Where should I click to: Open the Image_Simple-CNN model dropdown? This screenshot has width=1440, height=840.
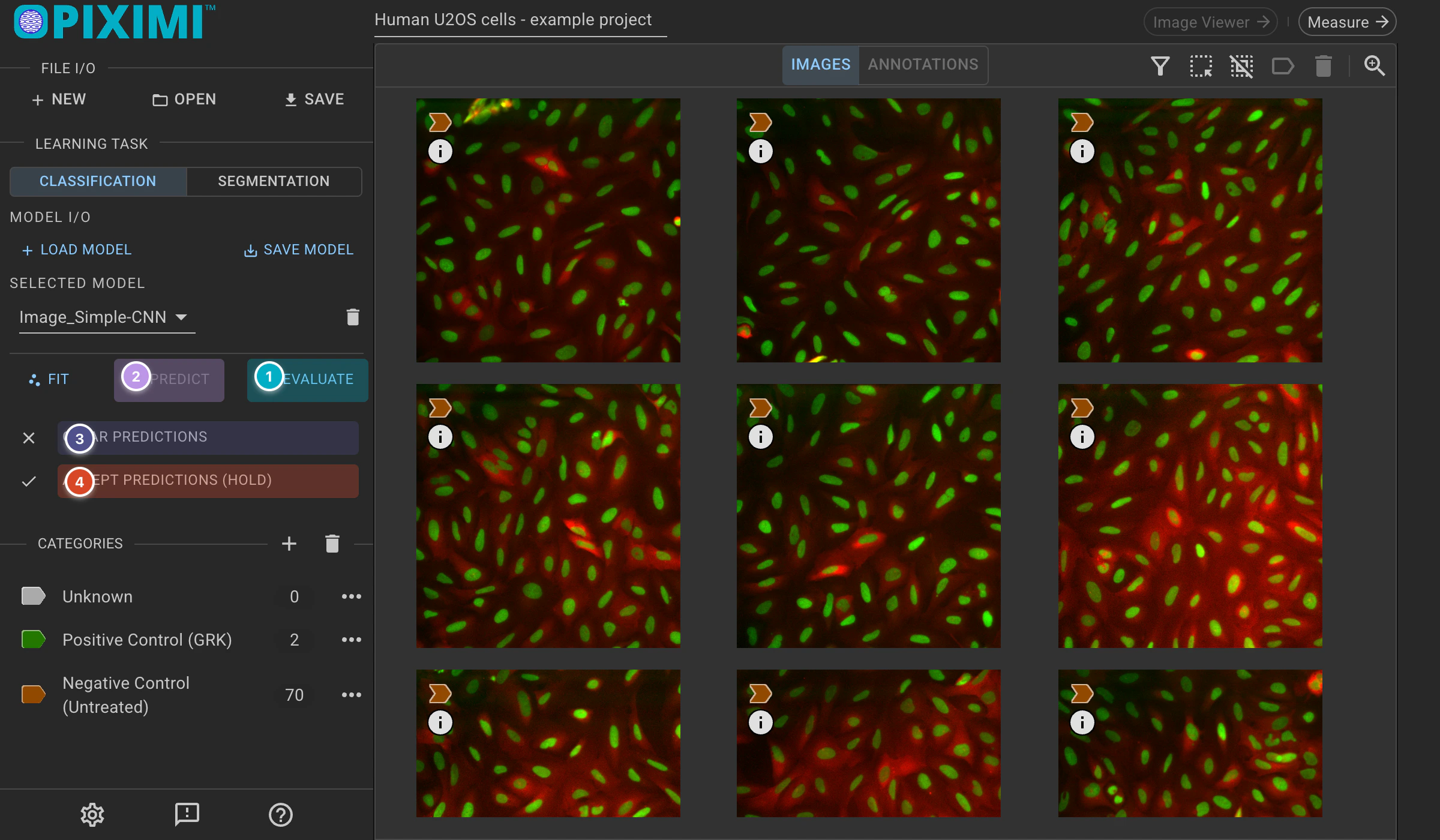click(x=107, y=317)
